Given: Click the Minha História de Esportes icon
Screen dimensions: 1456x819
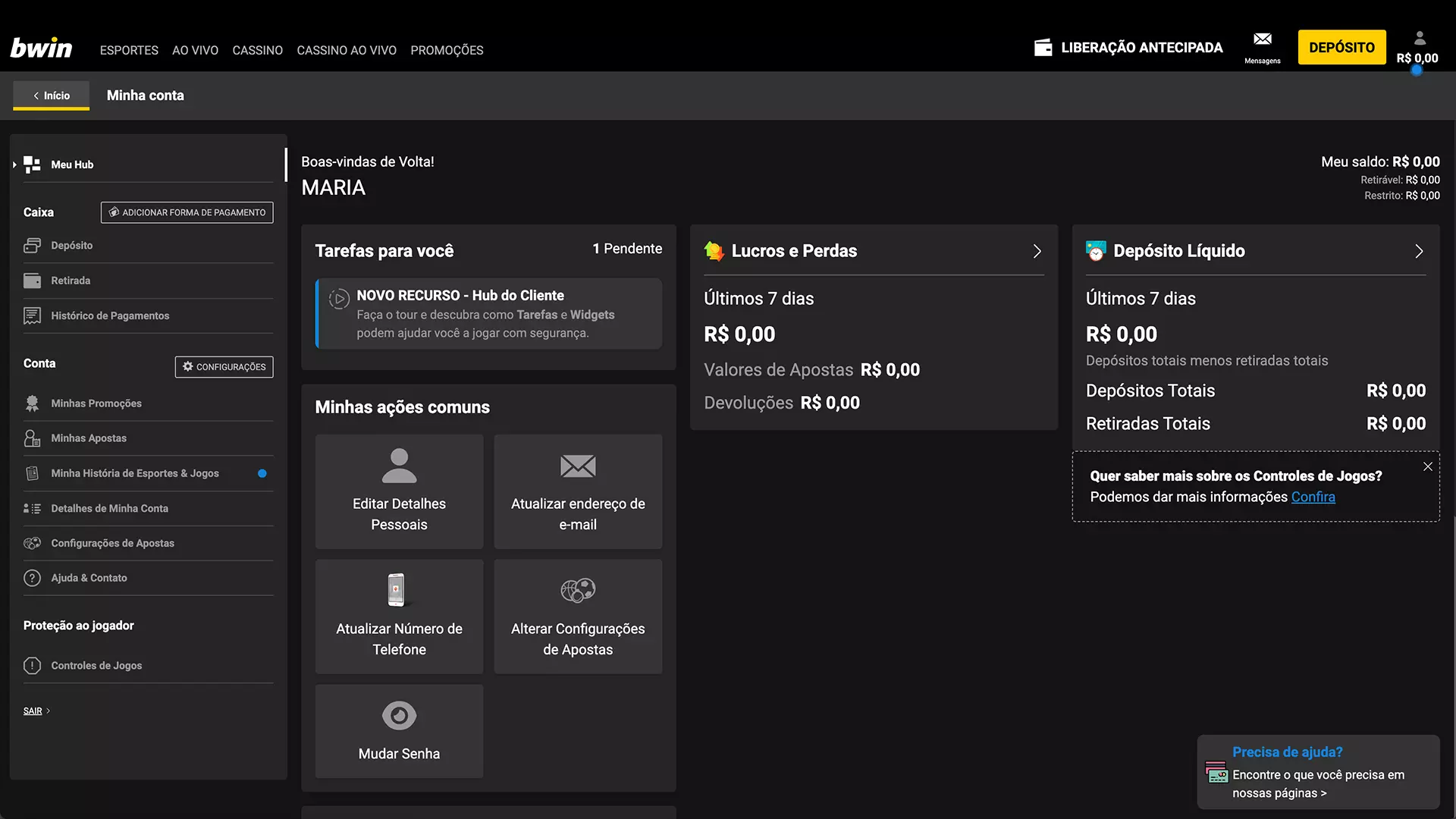Looking at the screenshot, I should click(x=32, y=473).
